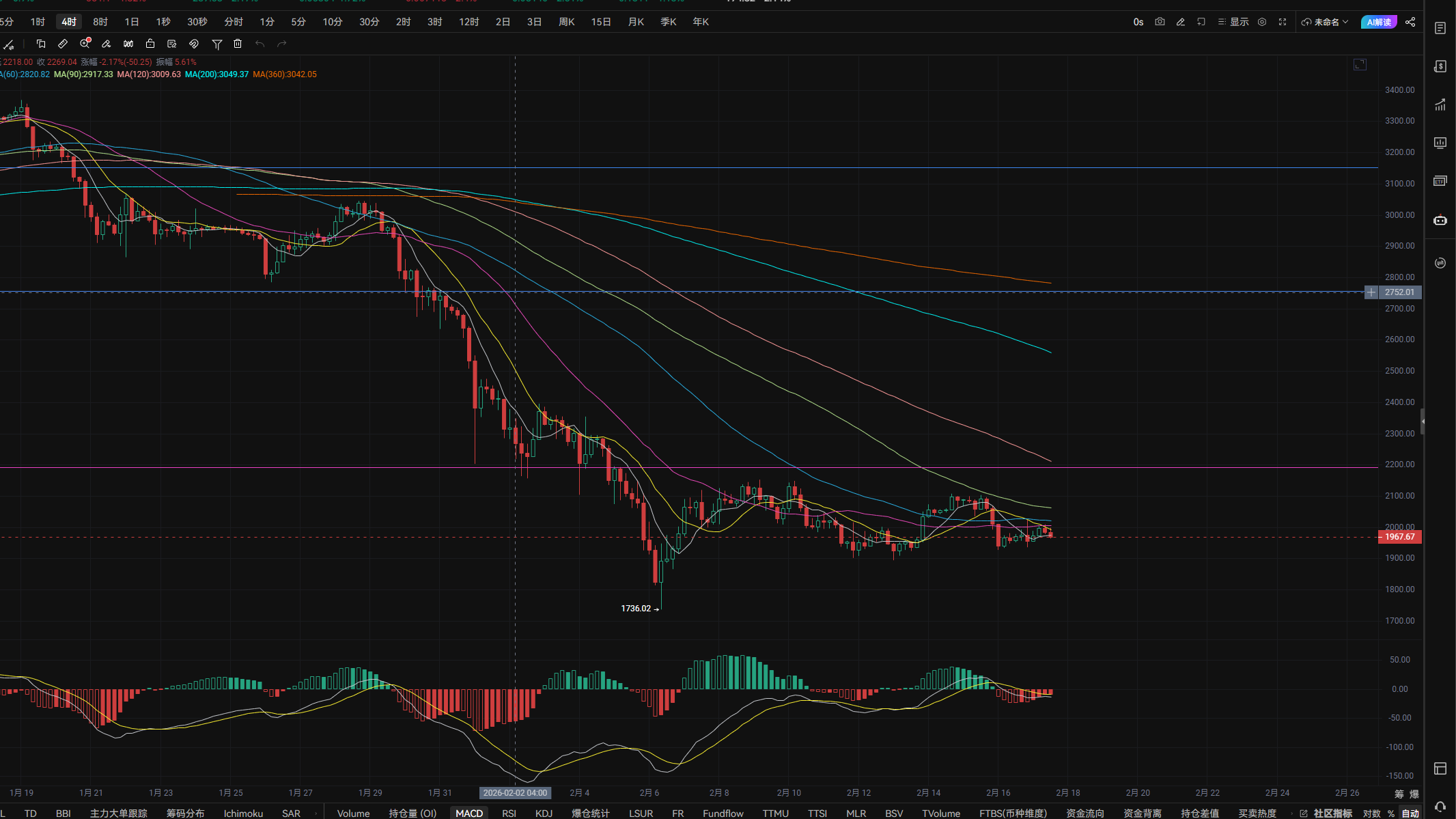Image resolution: width=1456 pixels, height=819 pixels.
Task: Toggle 对数 logarithmic scale
Action: tap(1371, 813)
